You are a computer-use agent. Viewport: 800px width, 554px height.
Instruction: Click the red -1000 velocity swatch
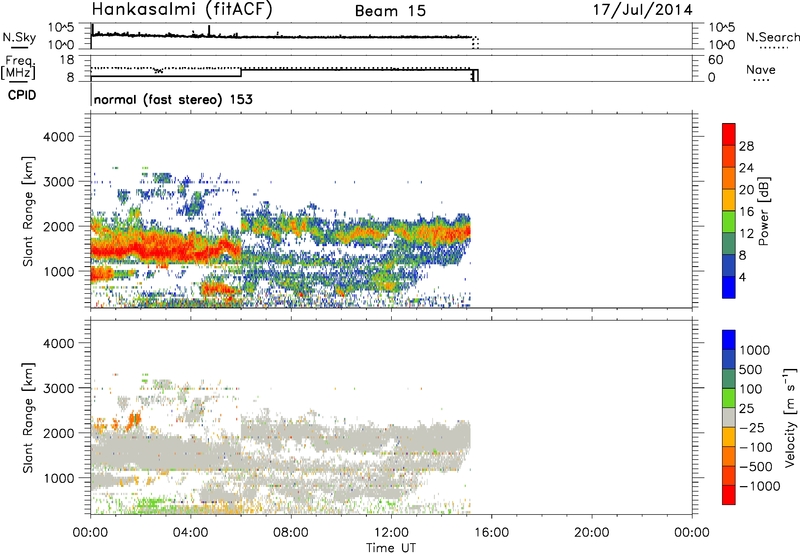[x=729, y=495]
